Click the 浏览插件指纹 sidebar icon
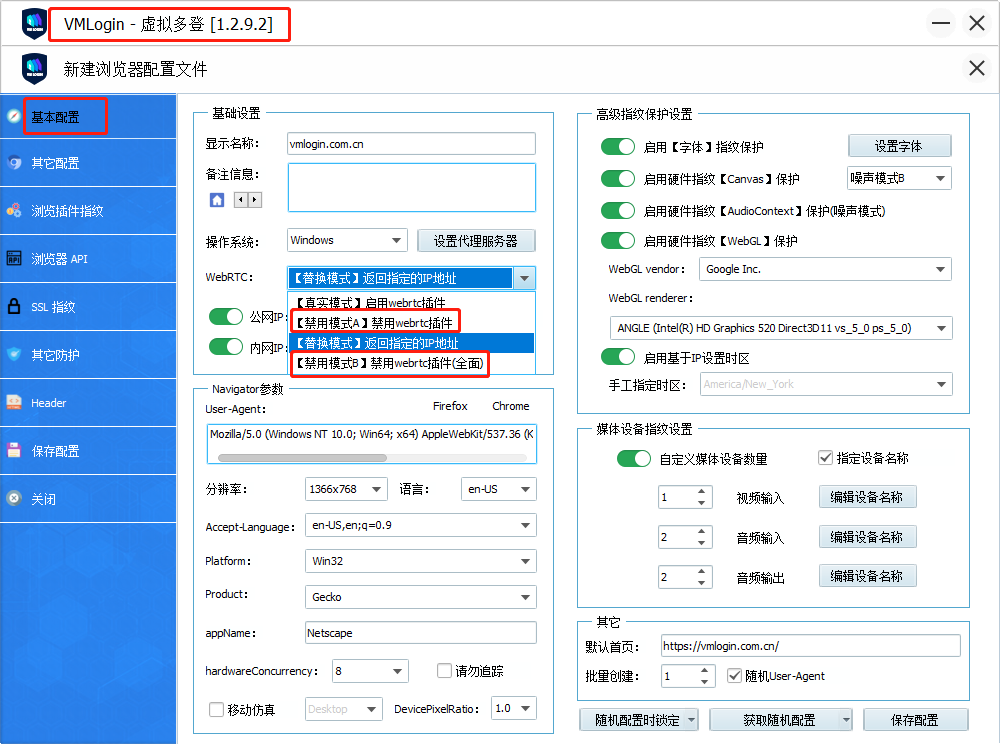The image size is (1000, 744). click(x=14, y=211)
